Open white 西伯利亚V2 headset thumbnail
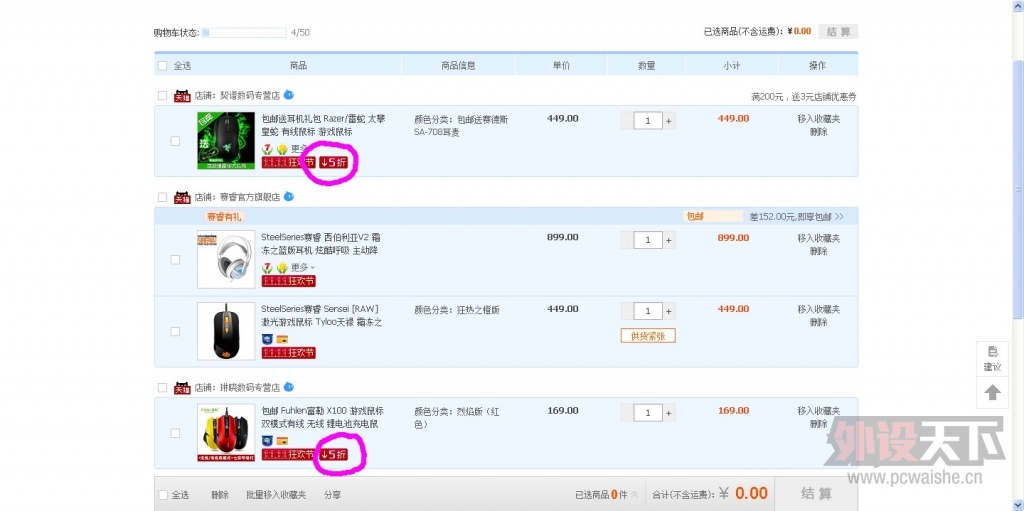The height and width of the screenshot is (511, 1024). 226,259
